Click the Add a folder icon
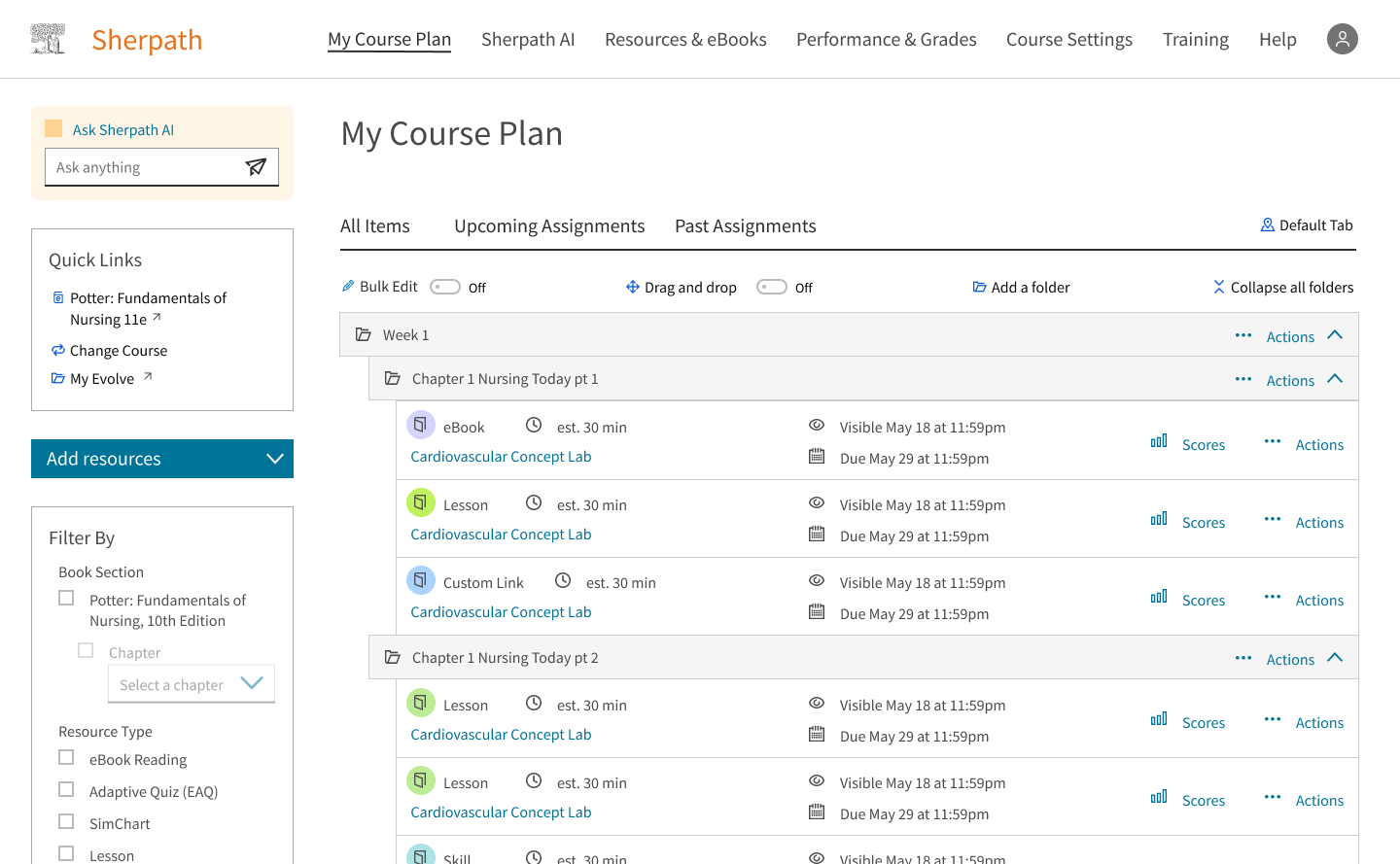 (x=980, y=287)
